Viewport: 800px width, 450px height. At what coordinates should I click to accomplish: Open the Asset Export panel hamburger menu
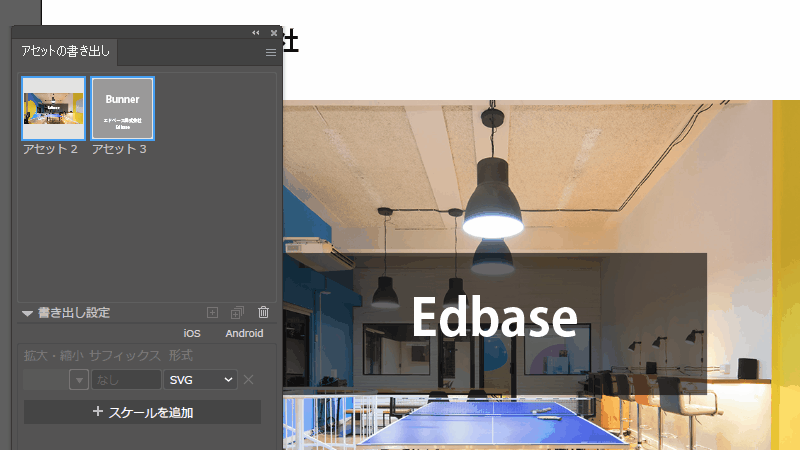[271, 53]
